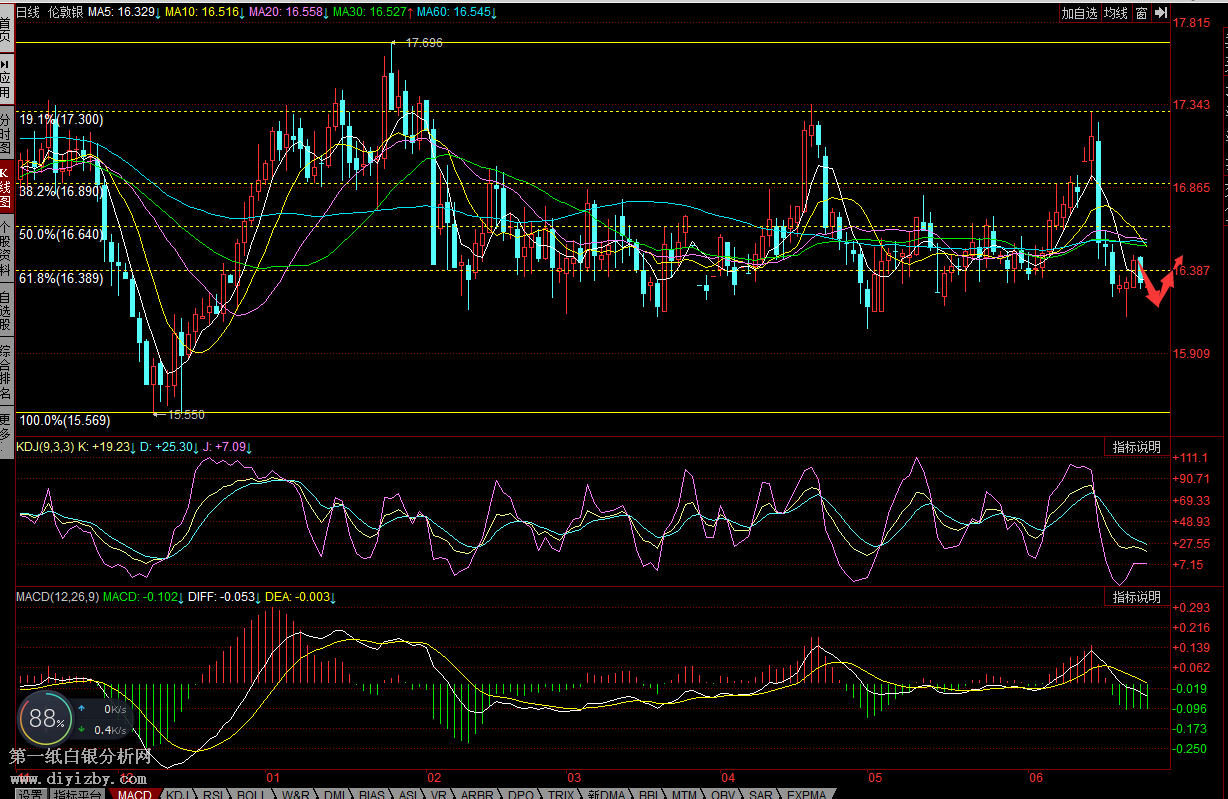Open 指标说明 for the MACD panel

pos(1137,597)
